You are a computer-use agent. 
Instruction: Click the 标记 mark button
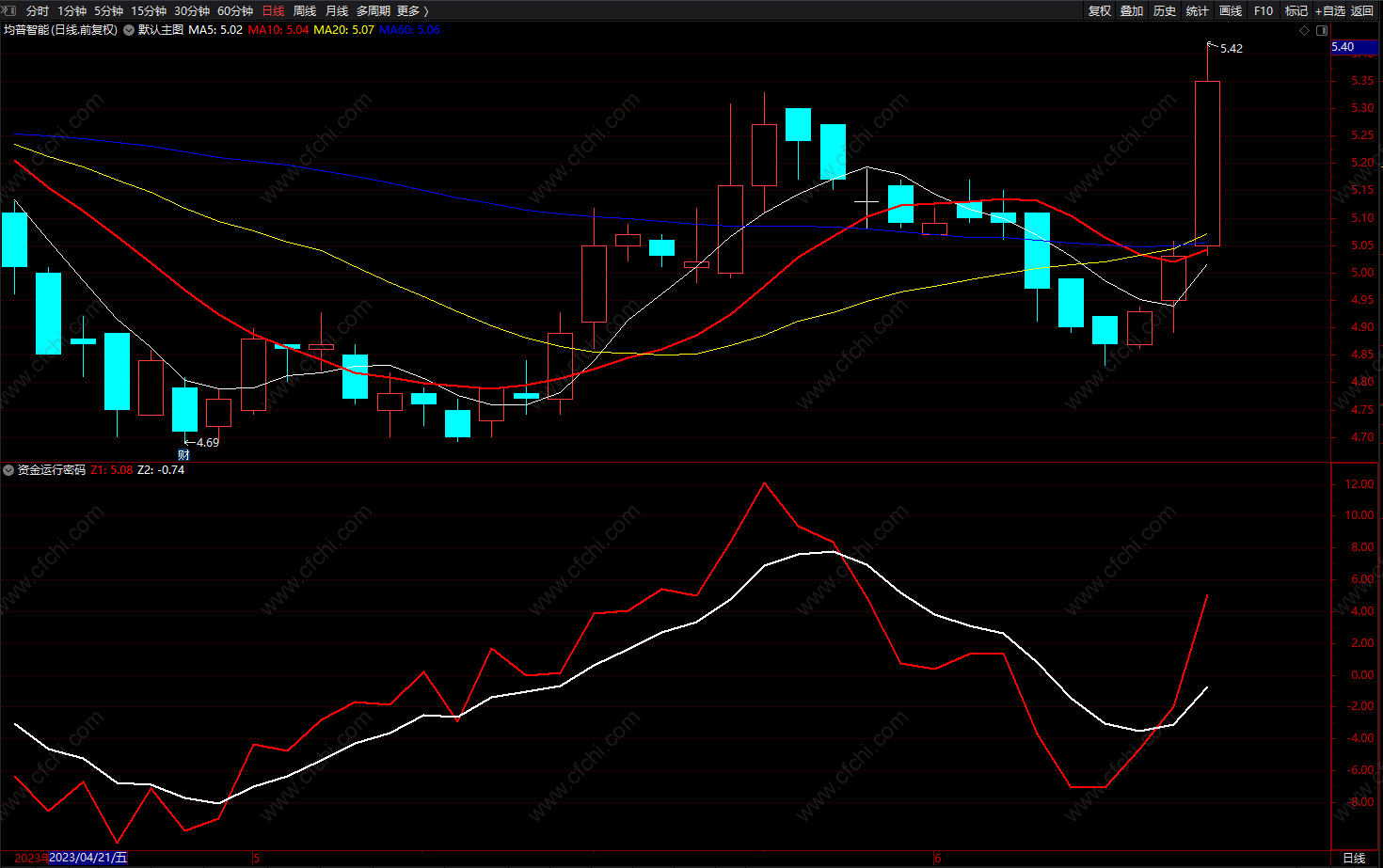tap(1296, 11)
